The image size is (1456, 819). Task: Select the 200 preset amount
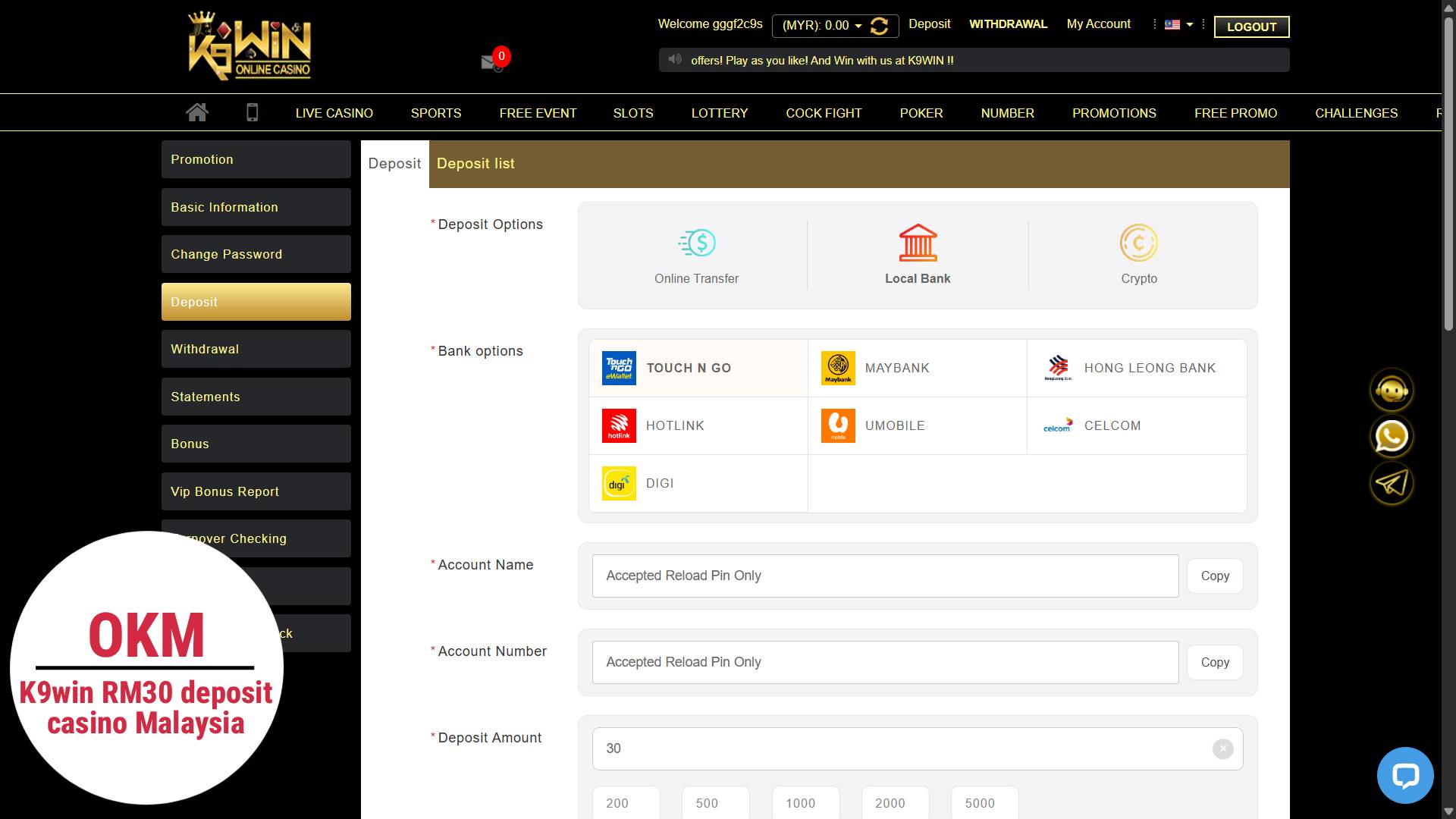626,802
